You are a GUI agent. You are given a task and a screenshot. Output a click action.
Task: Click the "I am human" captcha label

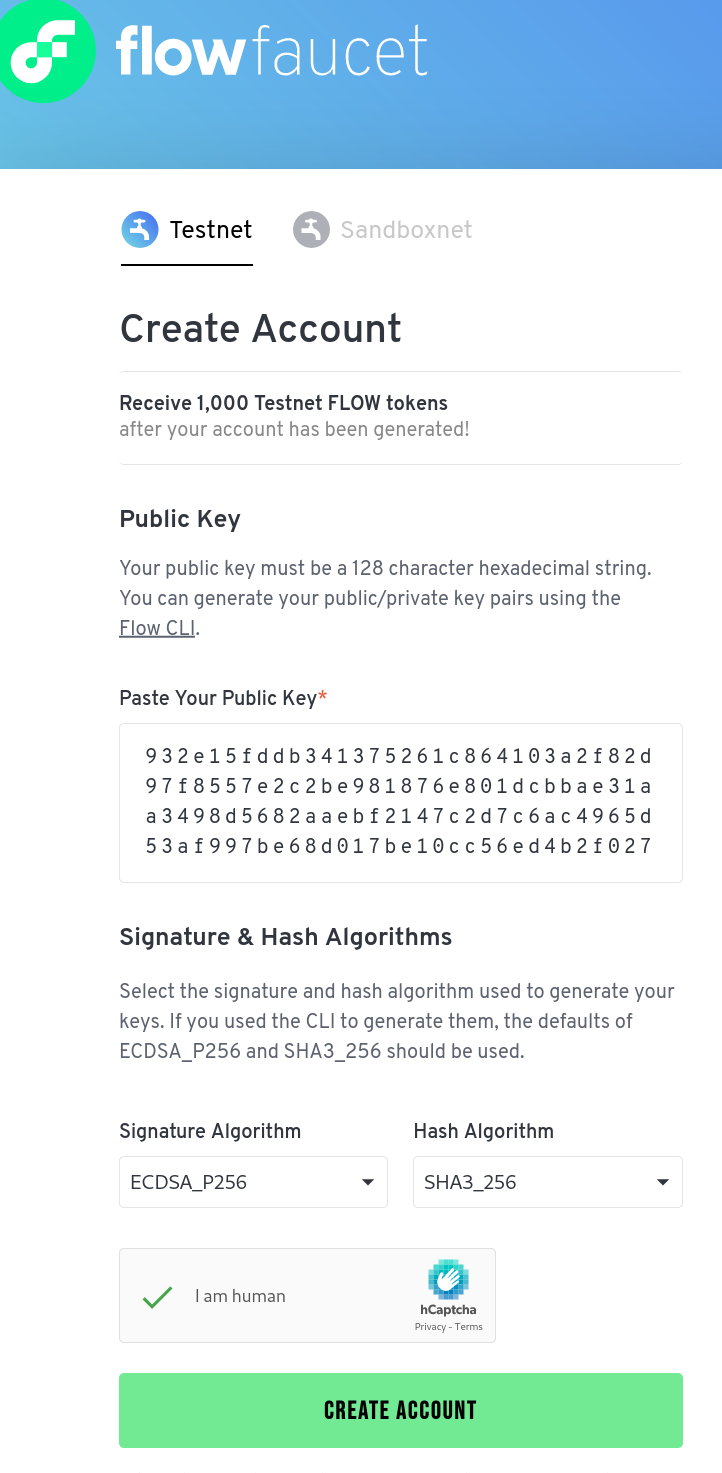point(240,1296)
